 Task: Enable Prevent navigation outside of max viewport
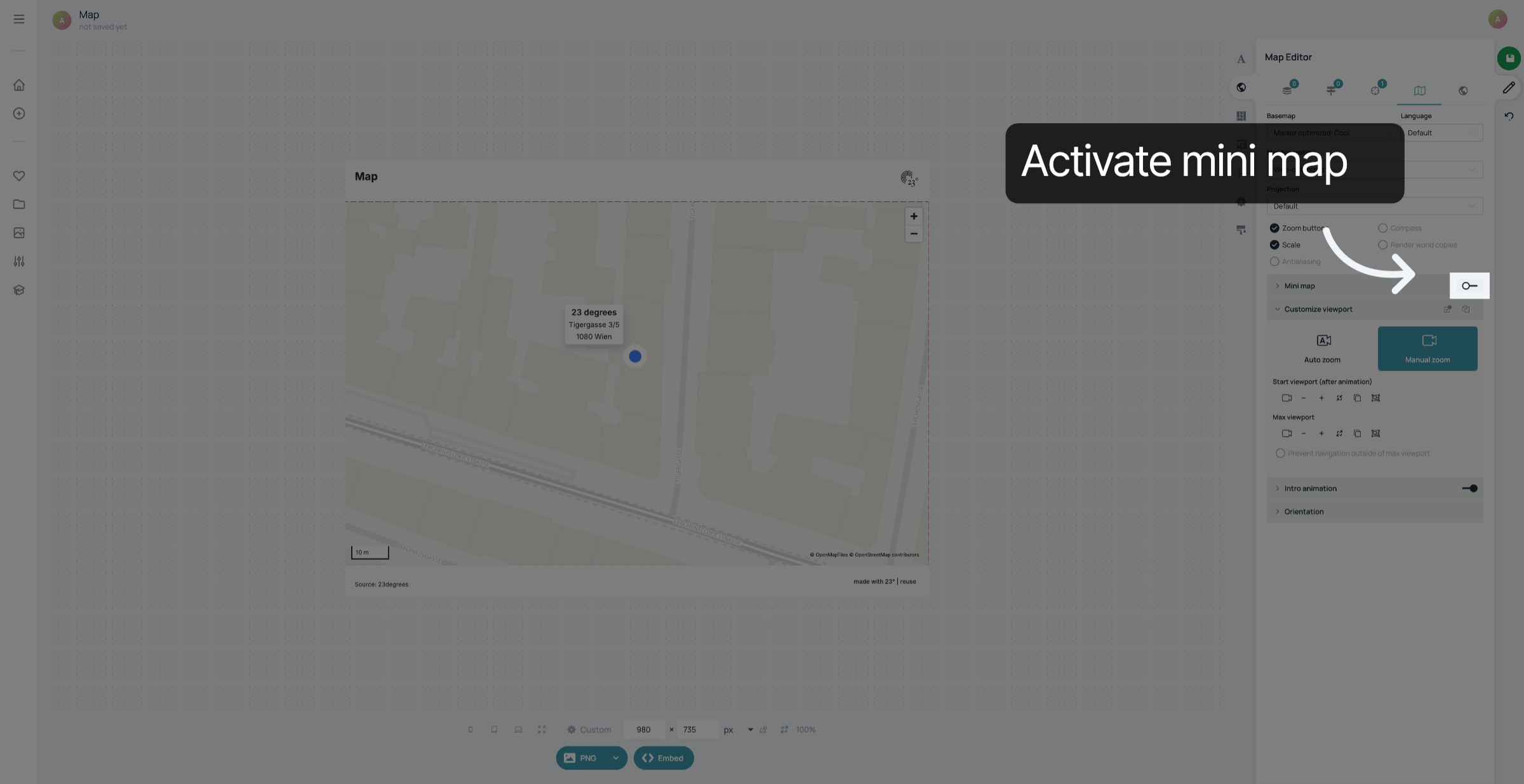1280,453
